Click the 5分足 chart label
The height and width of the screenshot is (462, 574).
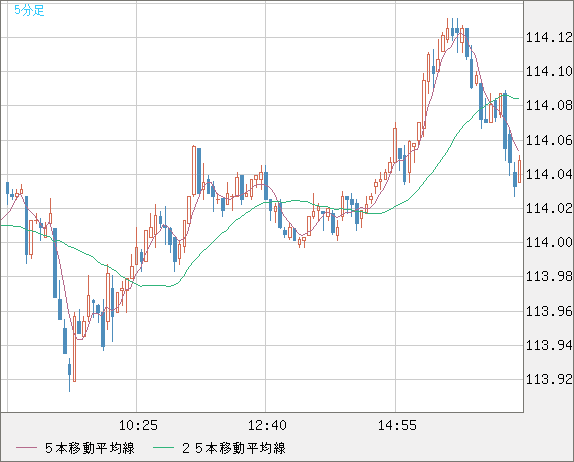tap(29, 10)
